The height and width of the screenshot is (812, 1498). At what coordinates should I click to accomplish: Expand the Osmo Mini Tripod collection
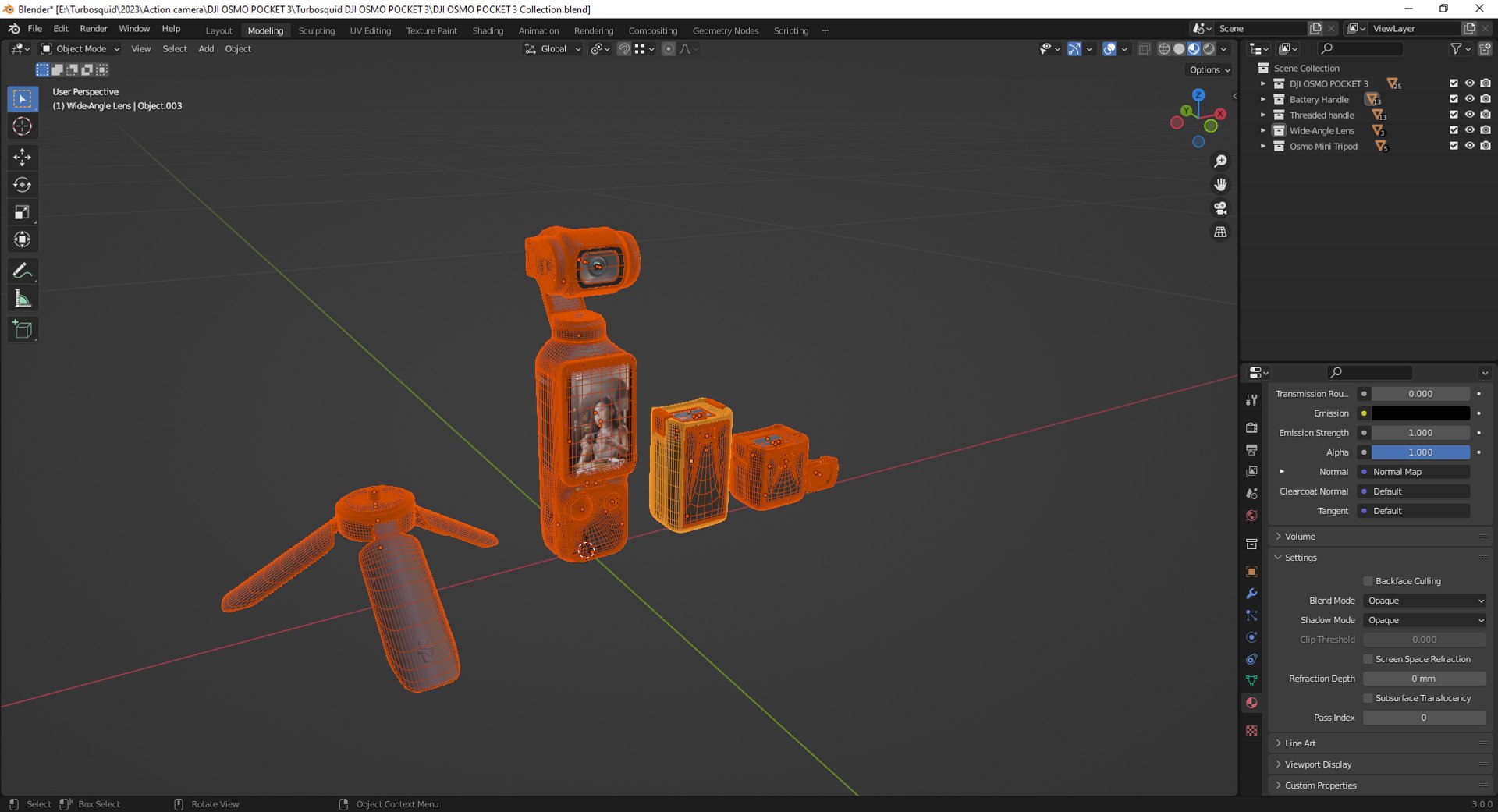point(1263,146)
